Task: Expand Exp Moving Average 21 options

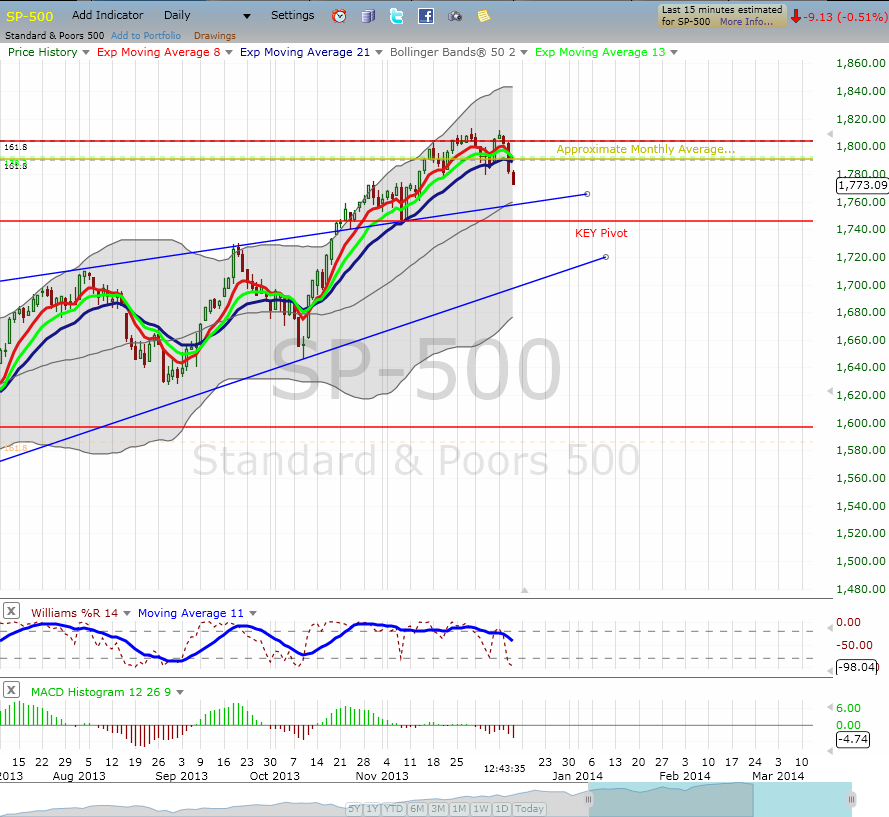Action: coord(378,52)
